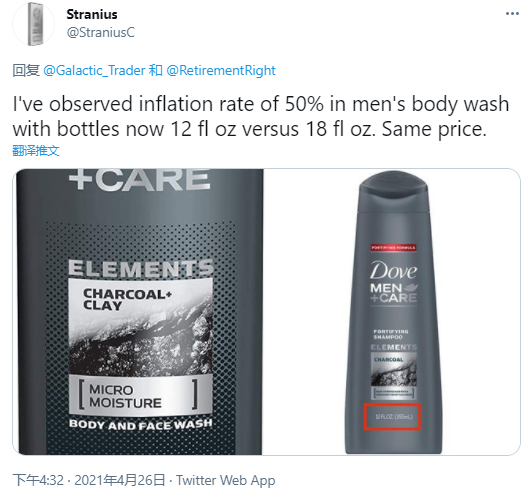Click the 2021年4月26日 date text

click(120, 480)
